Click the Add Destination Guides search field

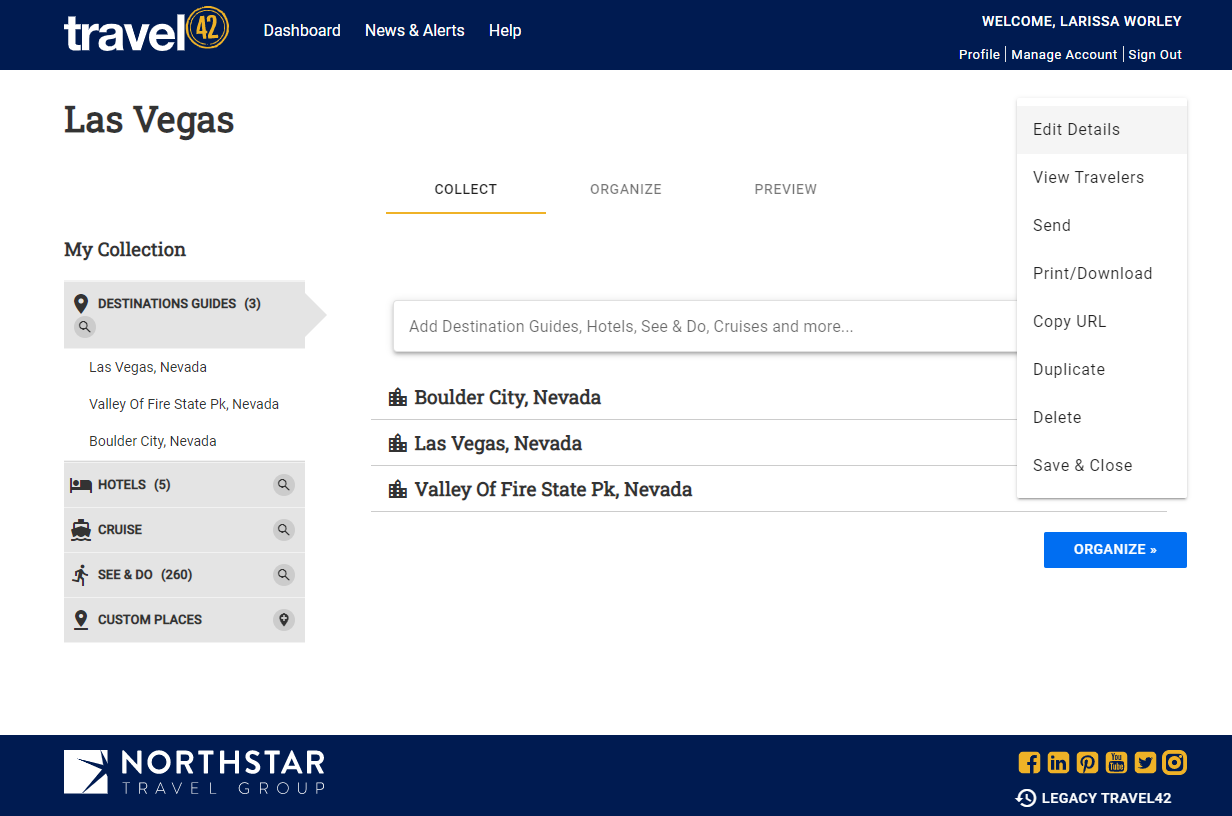click(x=700, y=326)
